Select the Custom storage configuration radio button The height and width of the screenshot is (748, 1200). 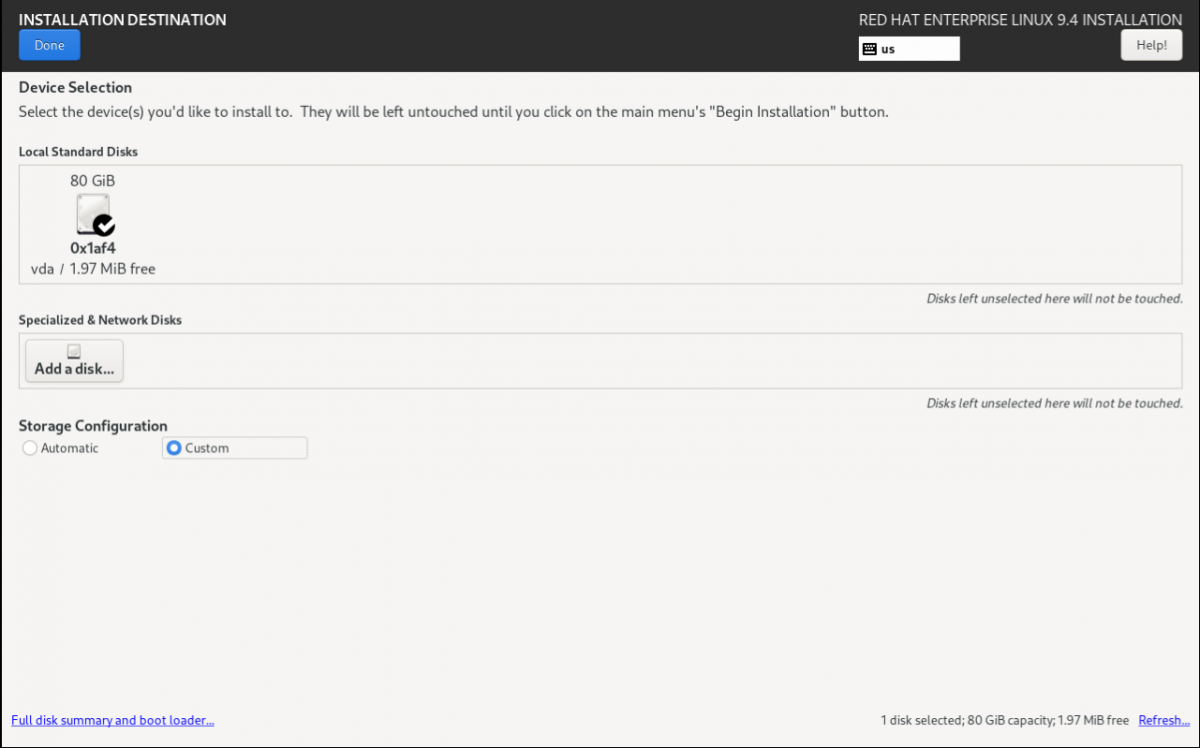click(x=174, y=448)
